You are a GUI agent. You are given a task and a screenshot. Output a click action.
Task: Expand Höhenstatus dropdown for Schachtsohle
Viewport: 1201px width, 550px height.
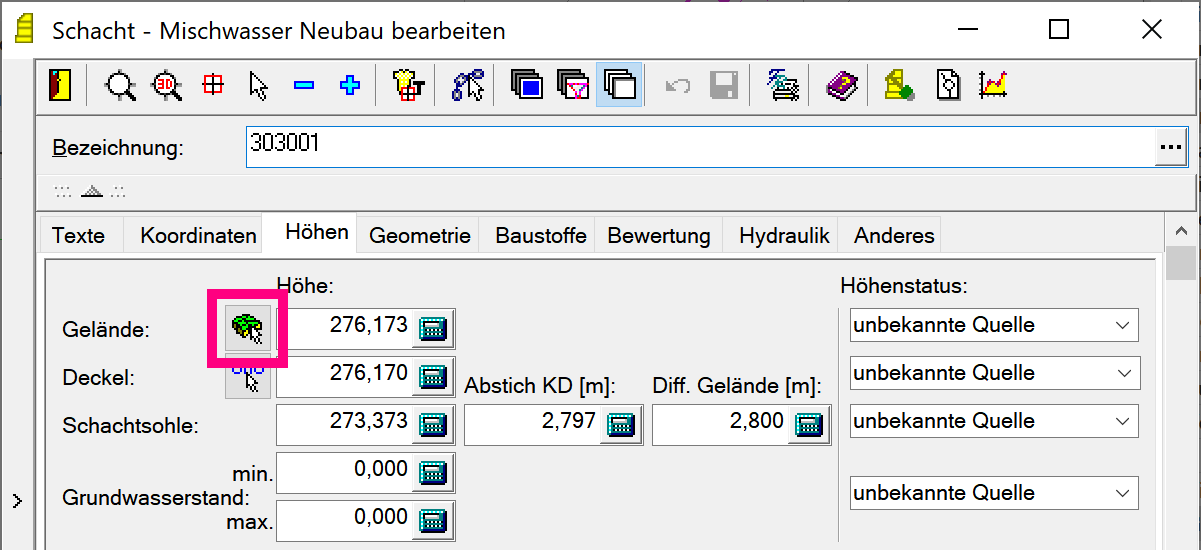(993, 421)
